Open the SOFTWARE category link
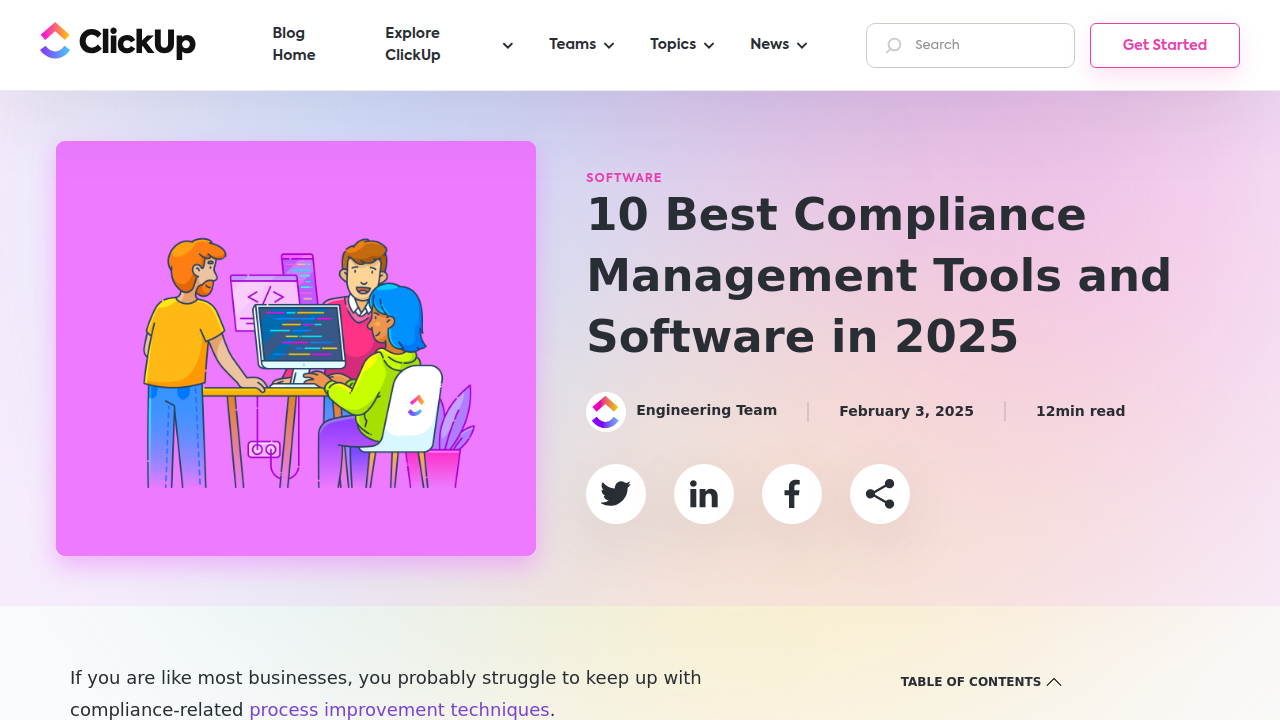Viewport: 1280px width, 720px height. point(624,178)
